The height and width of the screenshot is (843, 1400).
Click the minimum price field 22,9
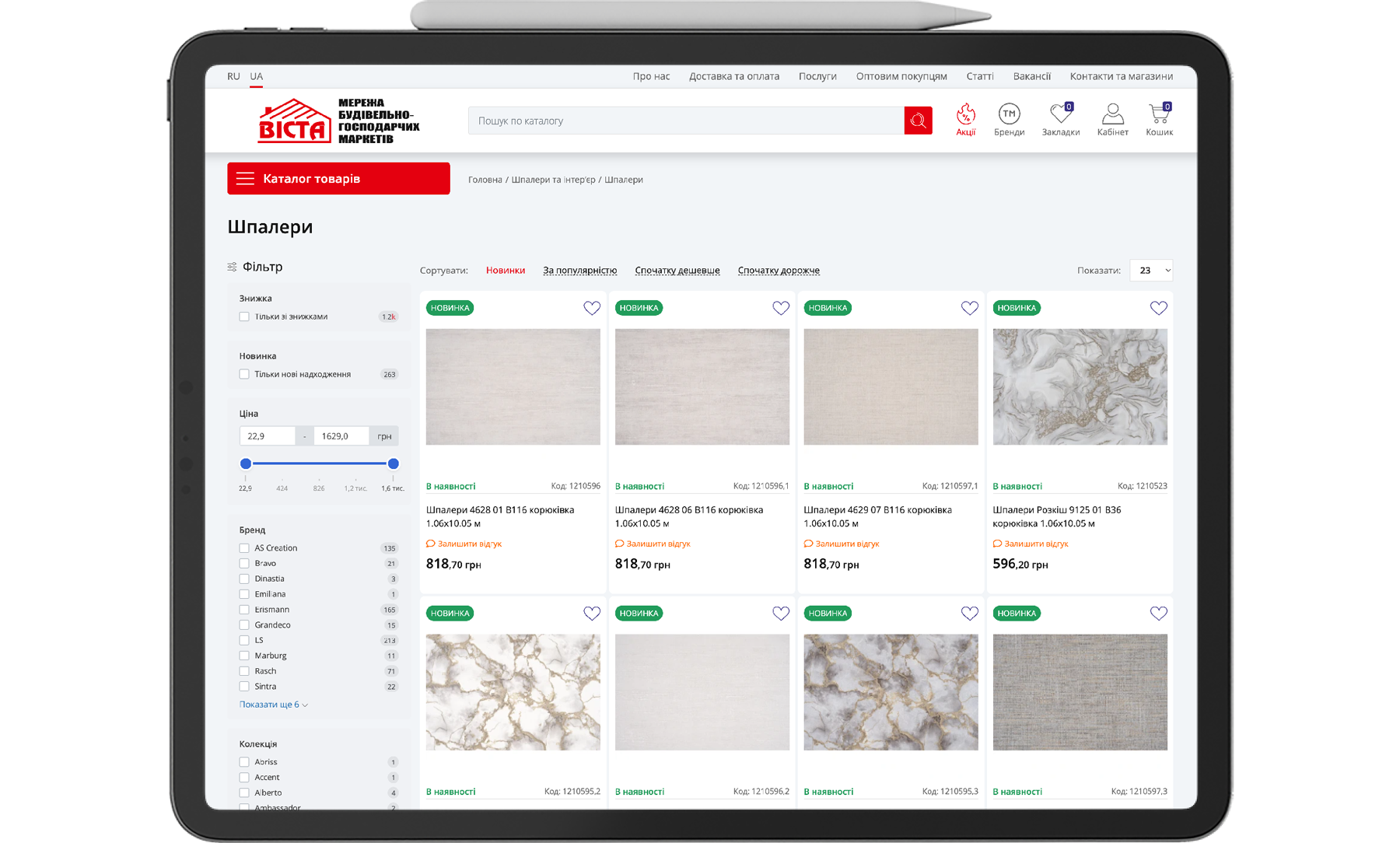coord(267,436)
